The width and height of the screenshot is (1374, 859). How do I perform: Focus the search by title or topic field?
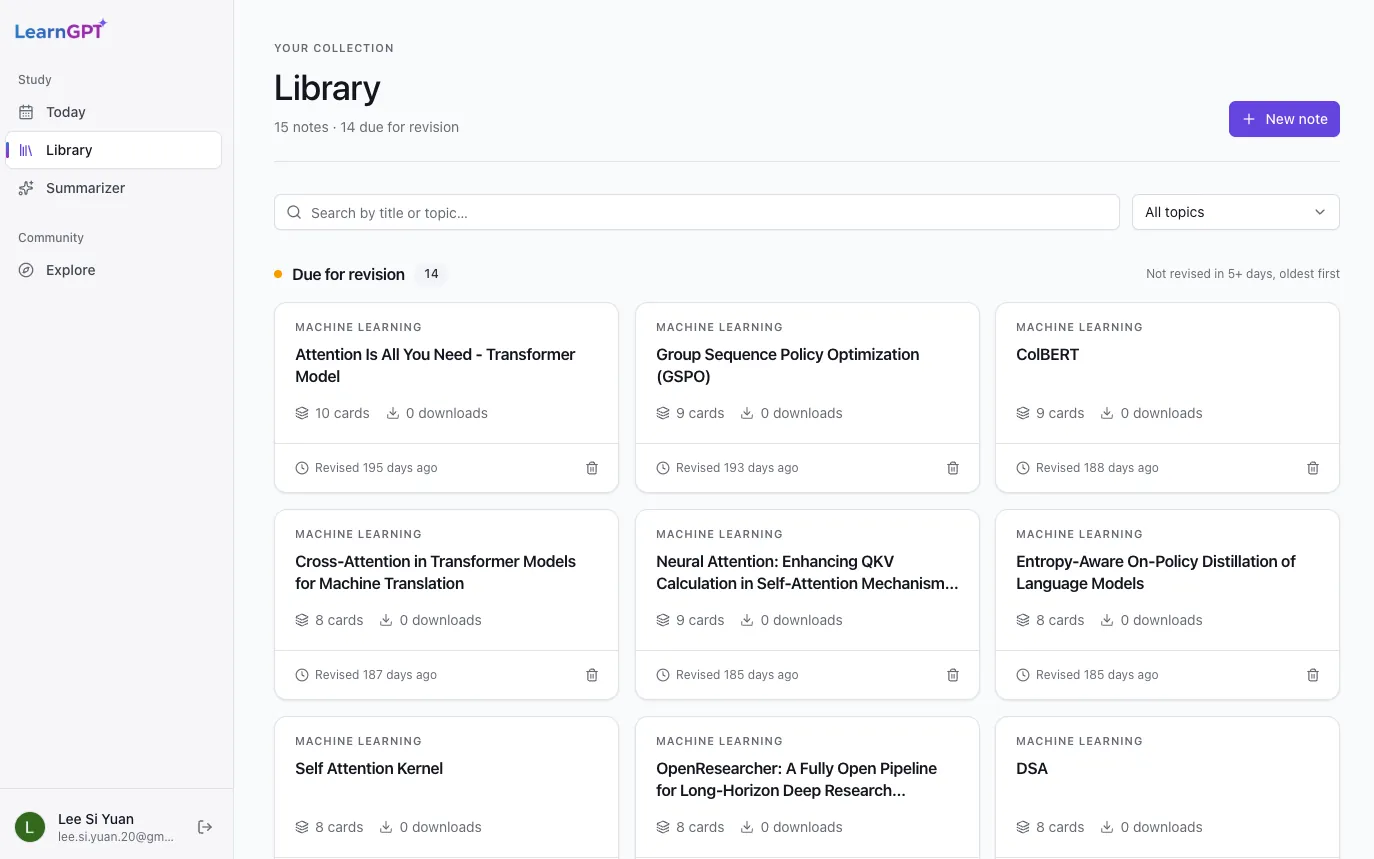point(697,212)
